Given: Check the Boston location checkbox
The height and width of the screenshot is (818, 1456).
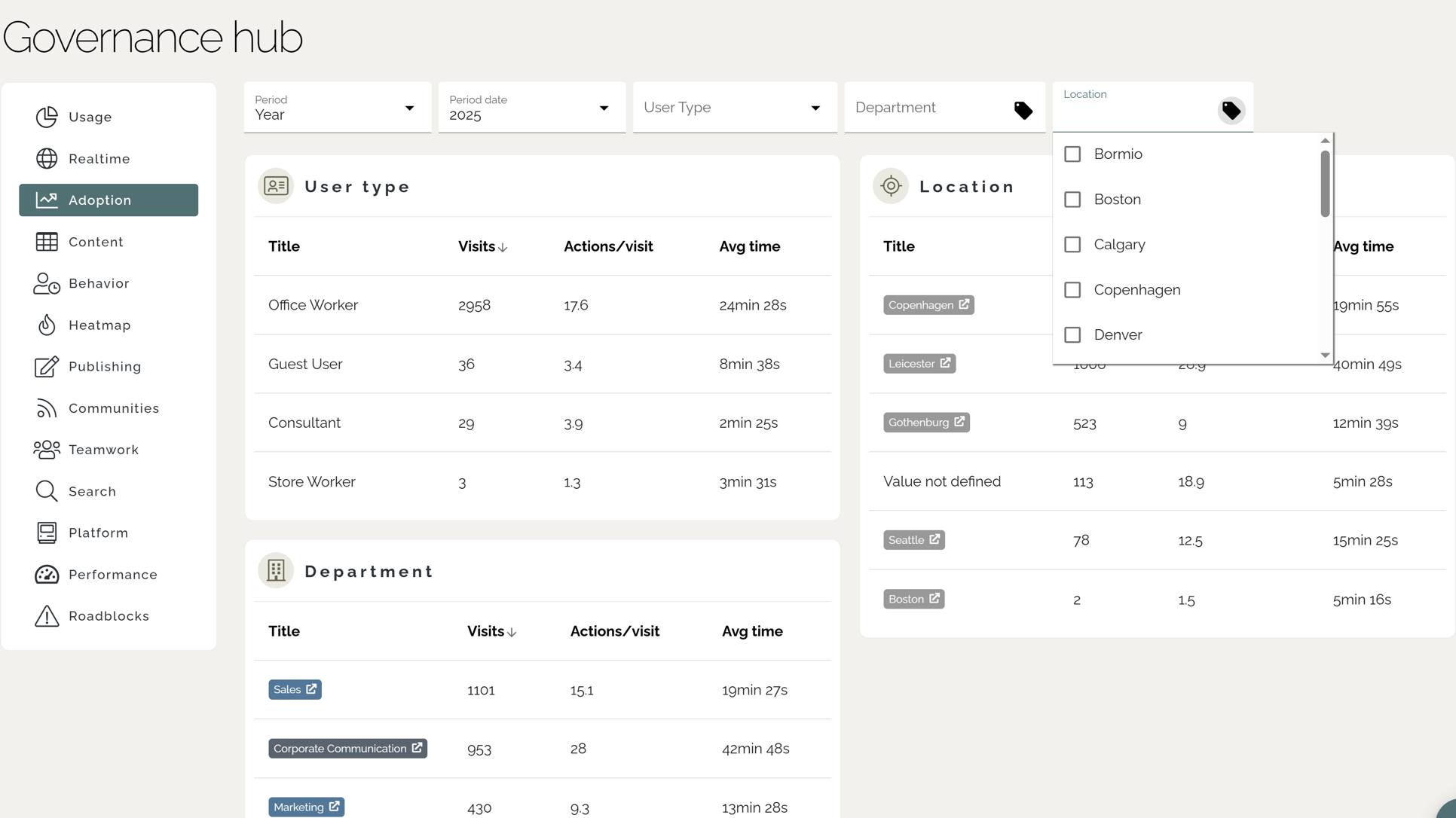Looking at the screenshot, I should point(1072,200).
